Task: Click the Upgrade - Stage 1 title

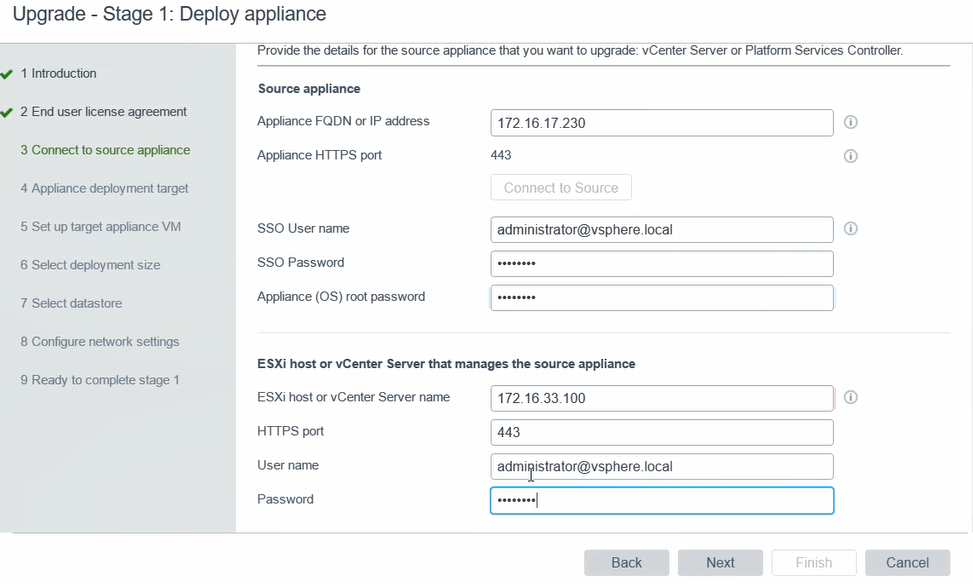Action: [x=169, y=14]
